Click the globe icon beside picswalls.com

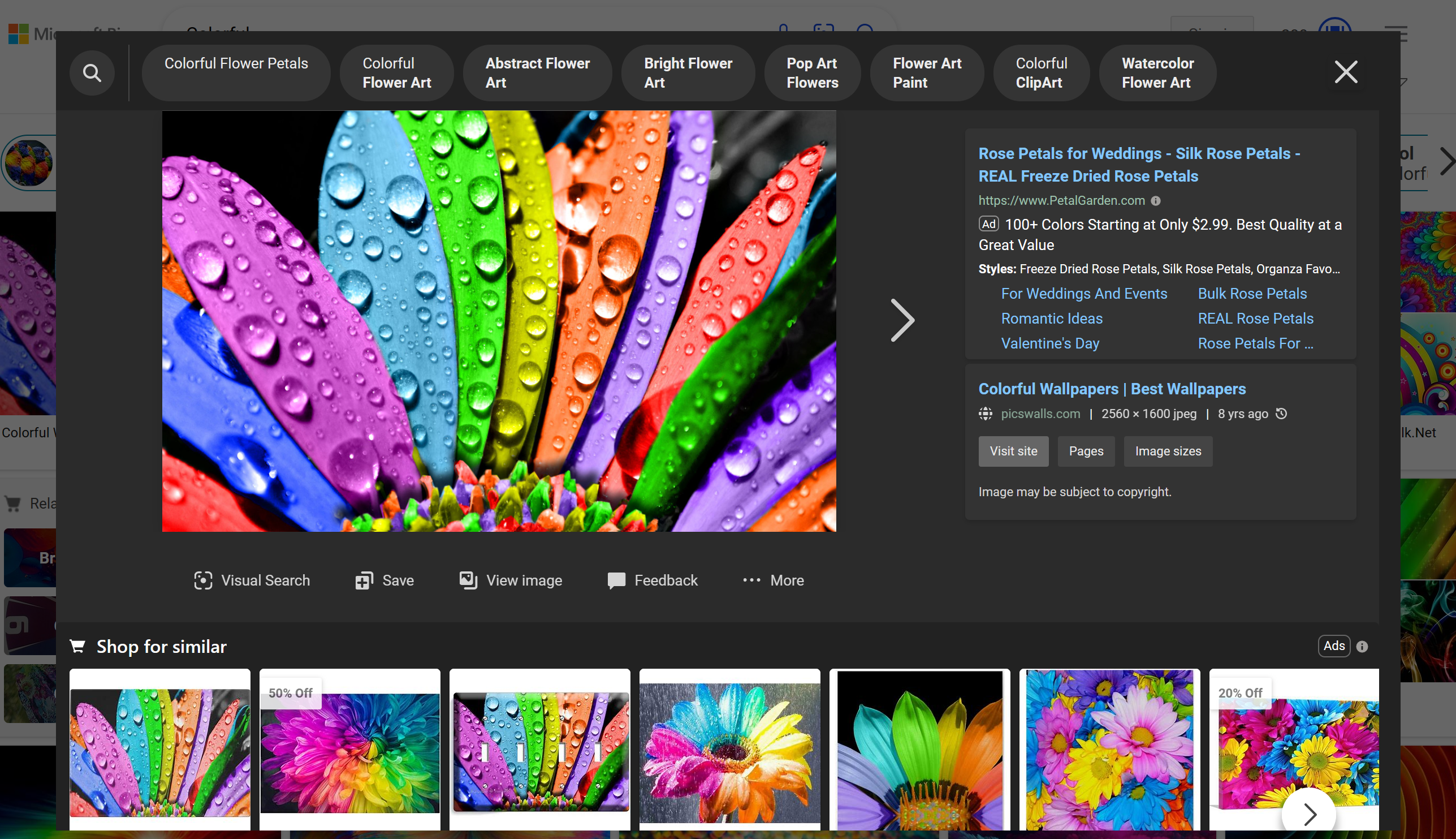coord(985,414)
